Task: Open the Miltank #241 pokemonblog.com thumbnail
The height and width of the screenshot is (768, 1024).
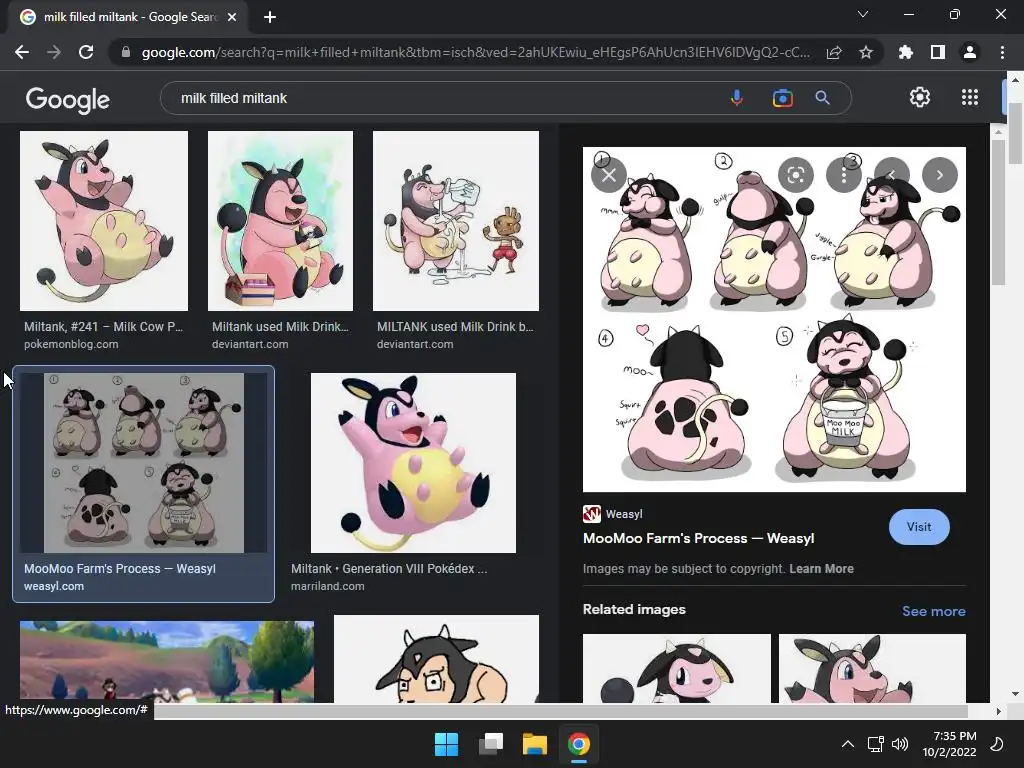Action: click(104, 221)
